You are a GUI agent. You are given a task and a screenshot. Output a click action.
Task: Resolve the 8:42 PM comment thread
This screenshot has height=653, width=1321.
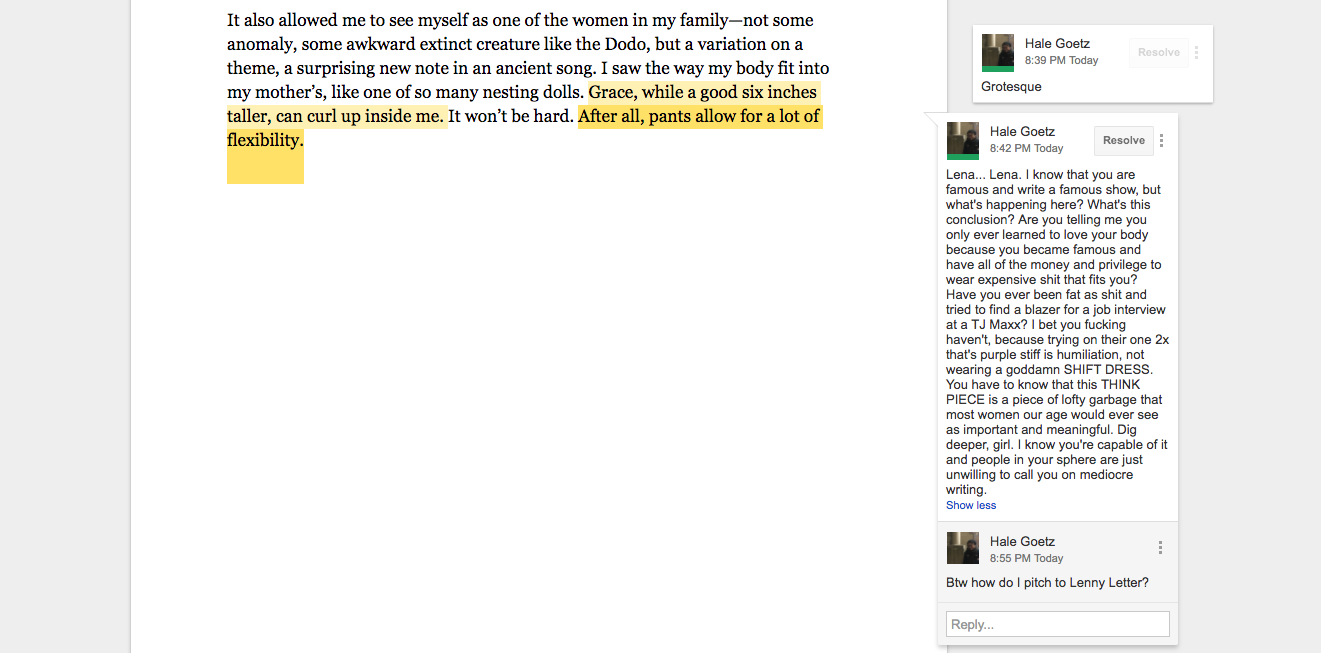point(1124,141)
